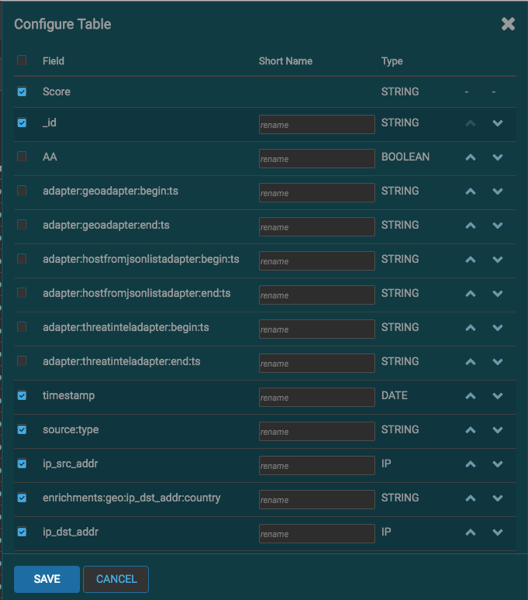
Task: Move timestamp field up one row
Action: 471,396
